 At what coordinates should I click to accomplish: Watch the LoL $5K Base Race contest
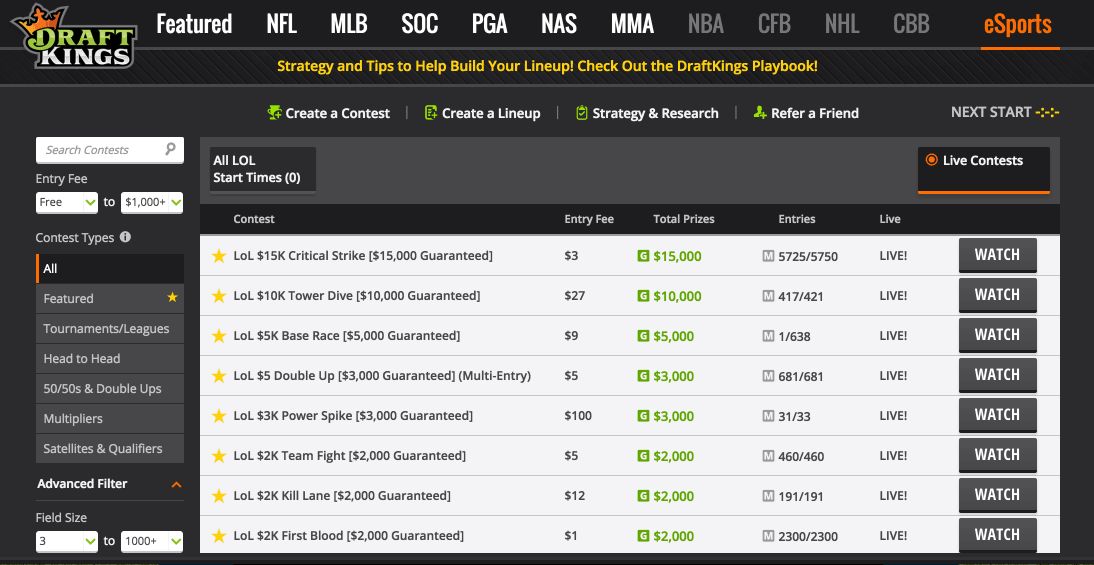[x=998, y=335]
